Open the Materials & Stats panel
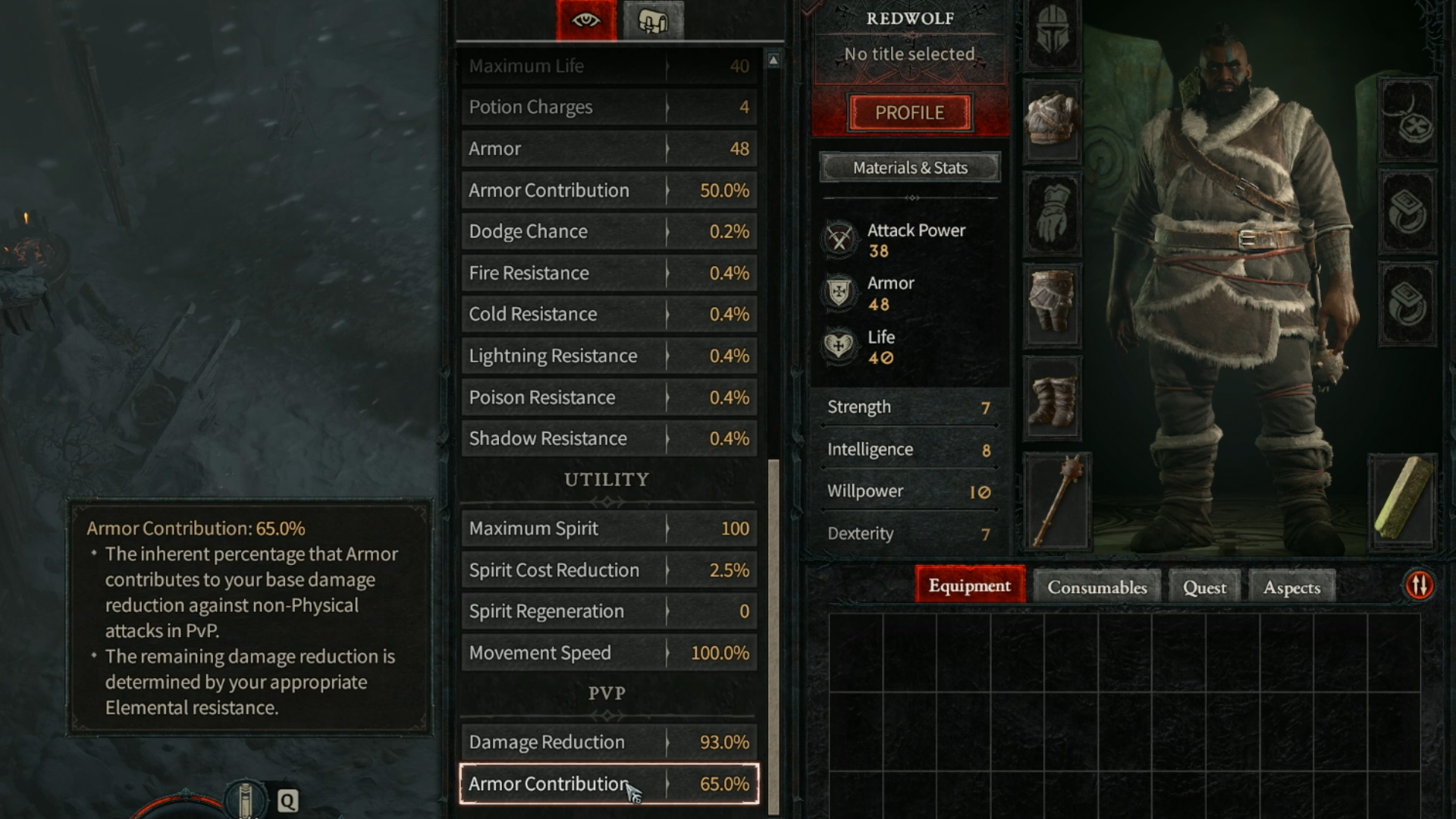1456x819 pixels. click(x=909, y=167)
